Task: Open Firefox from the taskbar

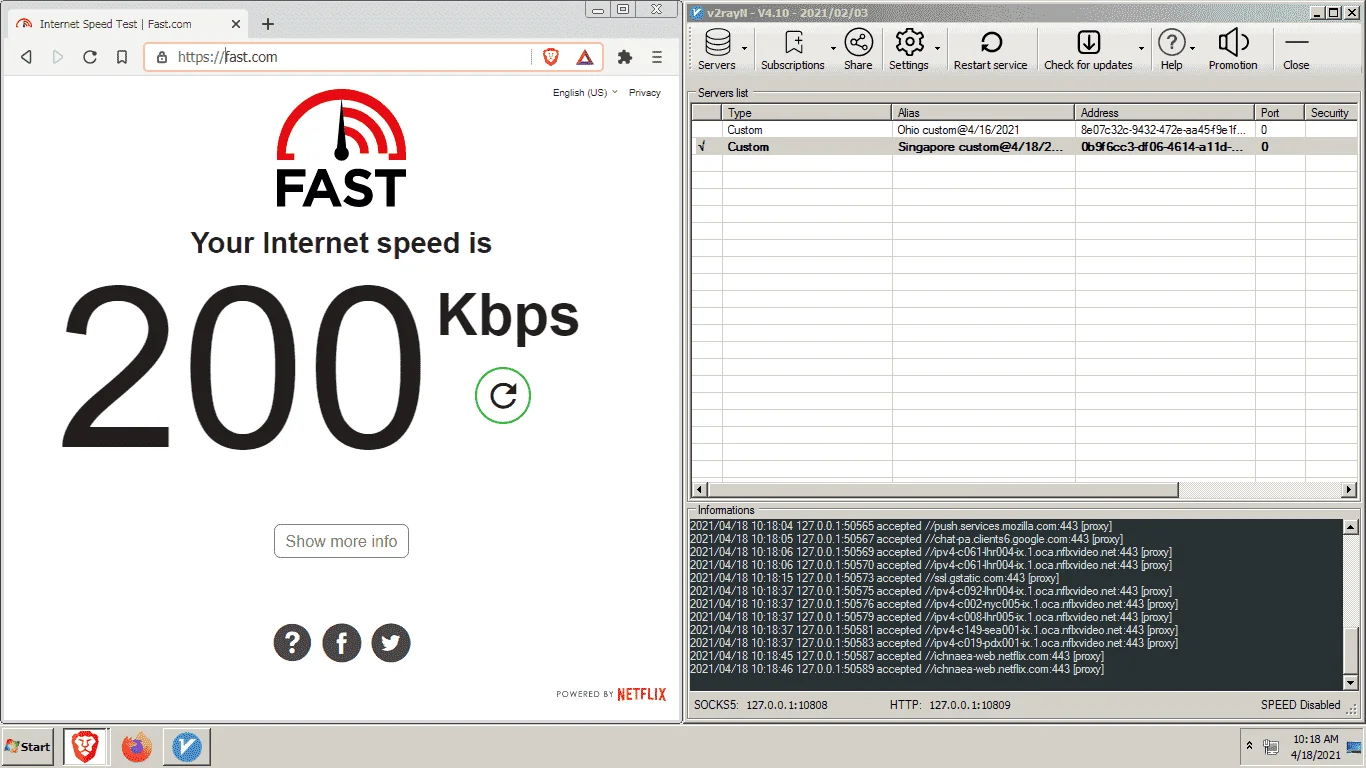Action: pyautogui.click(x=136, y=747)
